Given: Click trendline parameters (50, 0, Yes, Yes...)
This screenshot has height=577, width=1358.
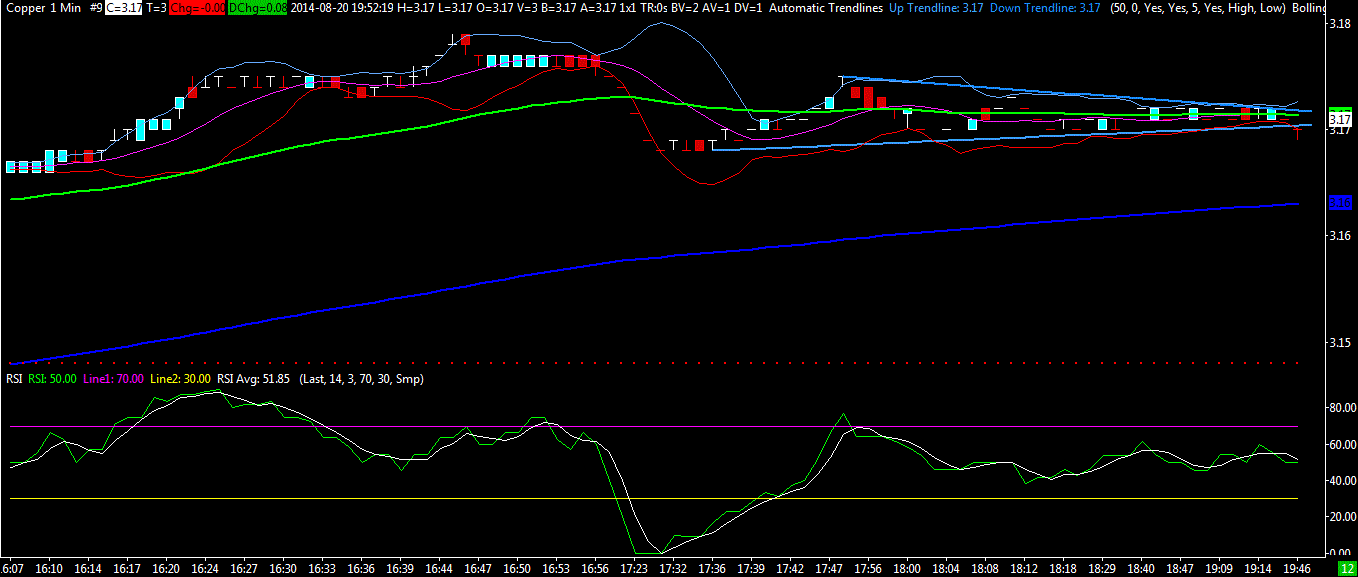Looking at the screenshot, I should [x=1198, y=7].
